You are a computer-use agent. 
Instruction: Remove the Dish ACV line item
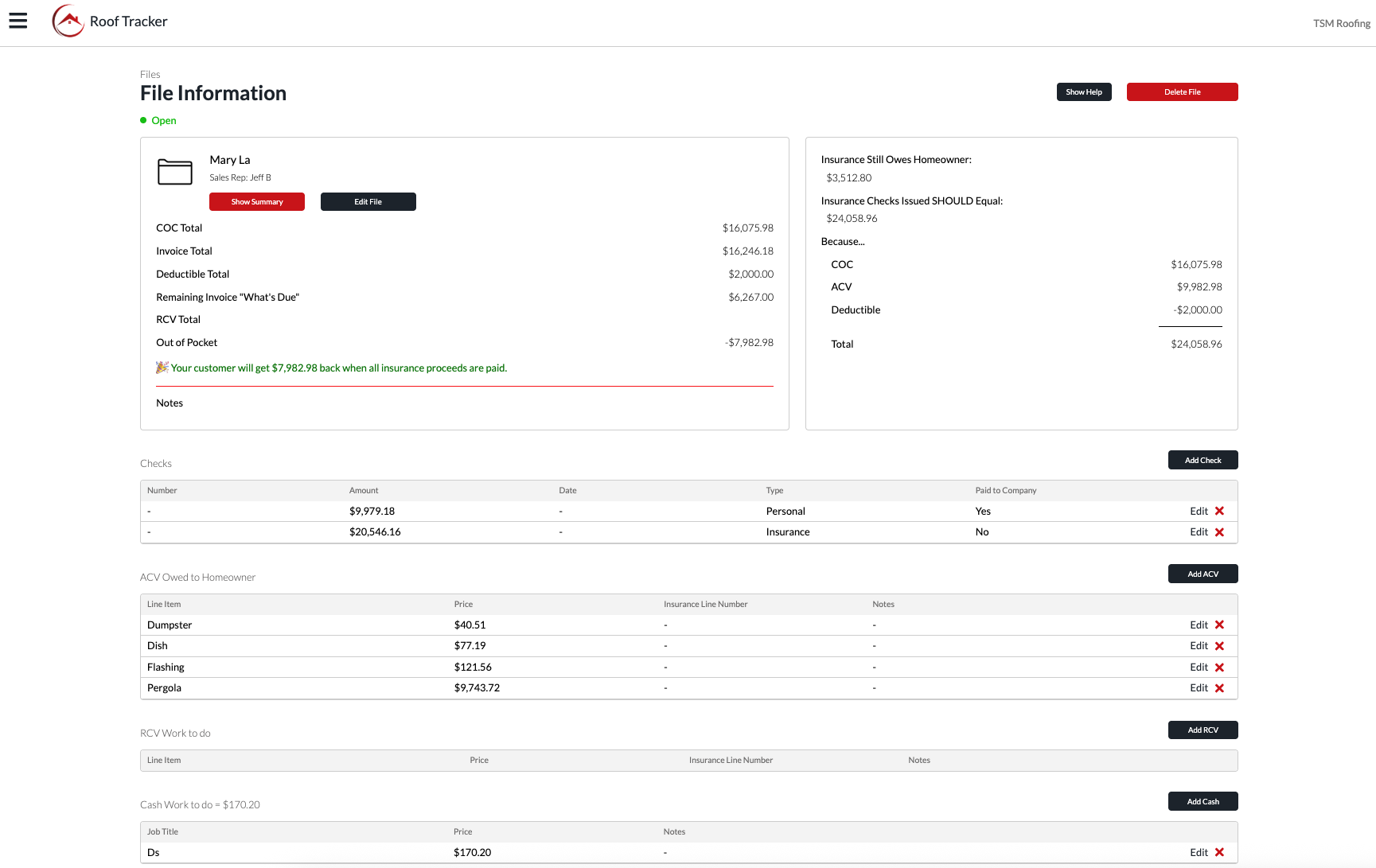tap(1219, 646)
